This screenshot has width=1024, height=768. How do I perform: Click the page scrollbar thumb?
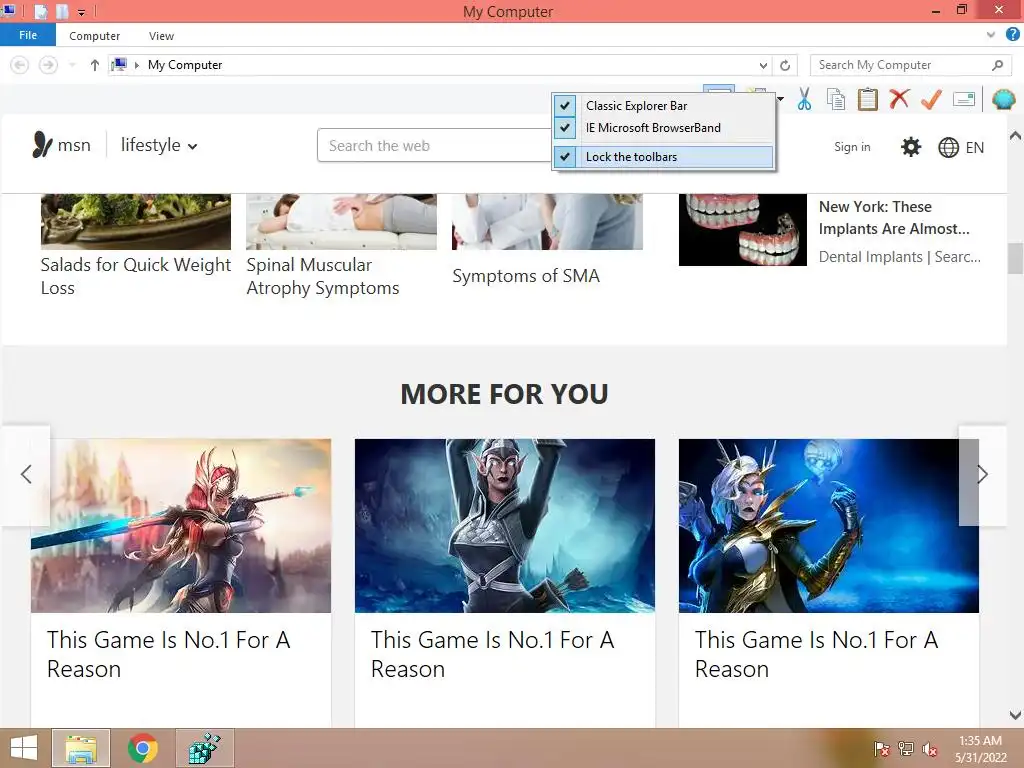click(x=1015, y=258)
